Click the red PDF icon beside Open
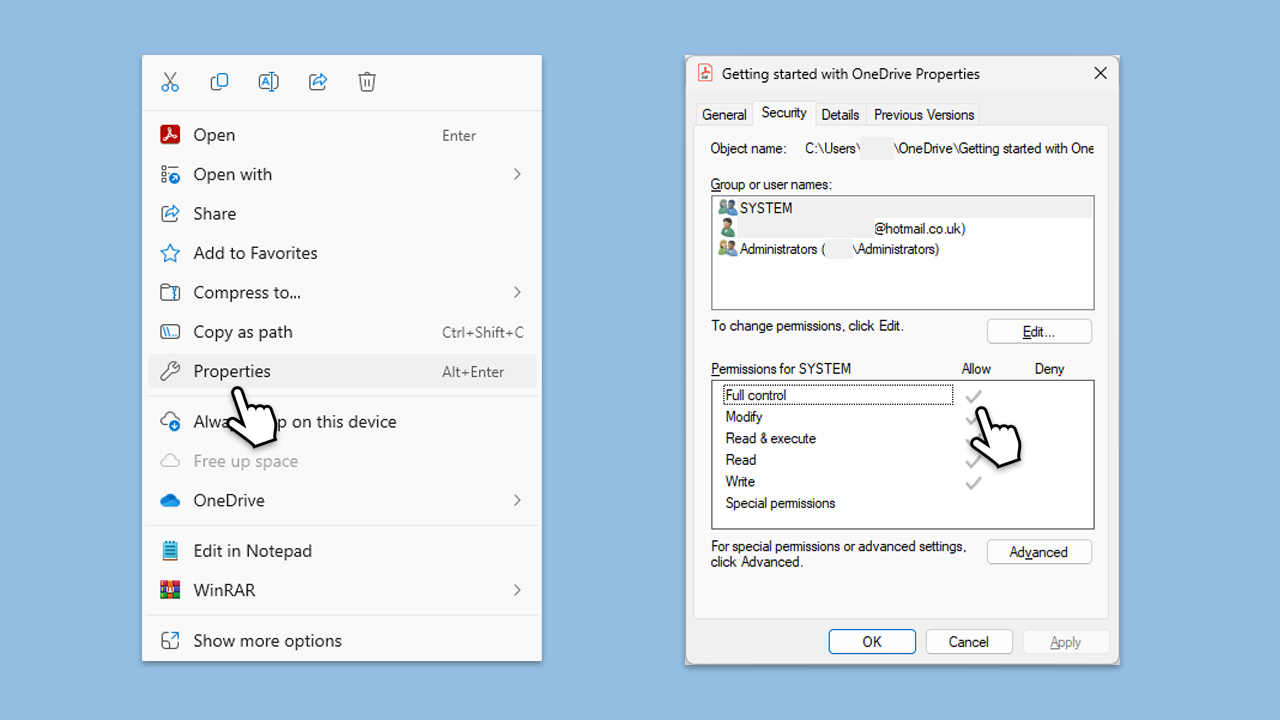Screen dimensions: 1280x720 pyautogui.click(x=170, y=135)
